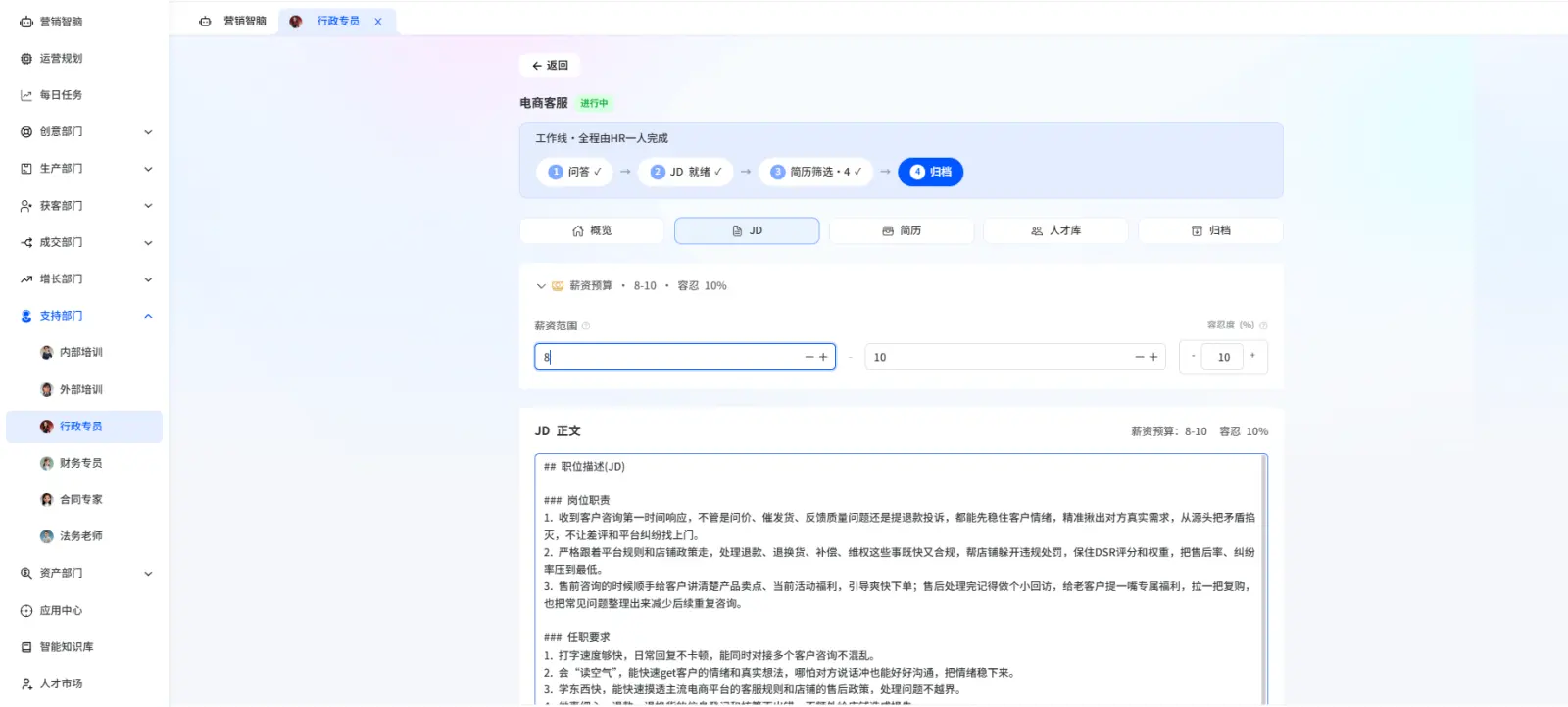
Task: Decrease minimum salary with minus button
Action: click(x=809, y=357)
